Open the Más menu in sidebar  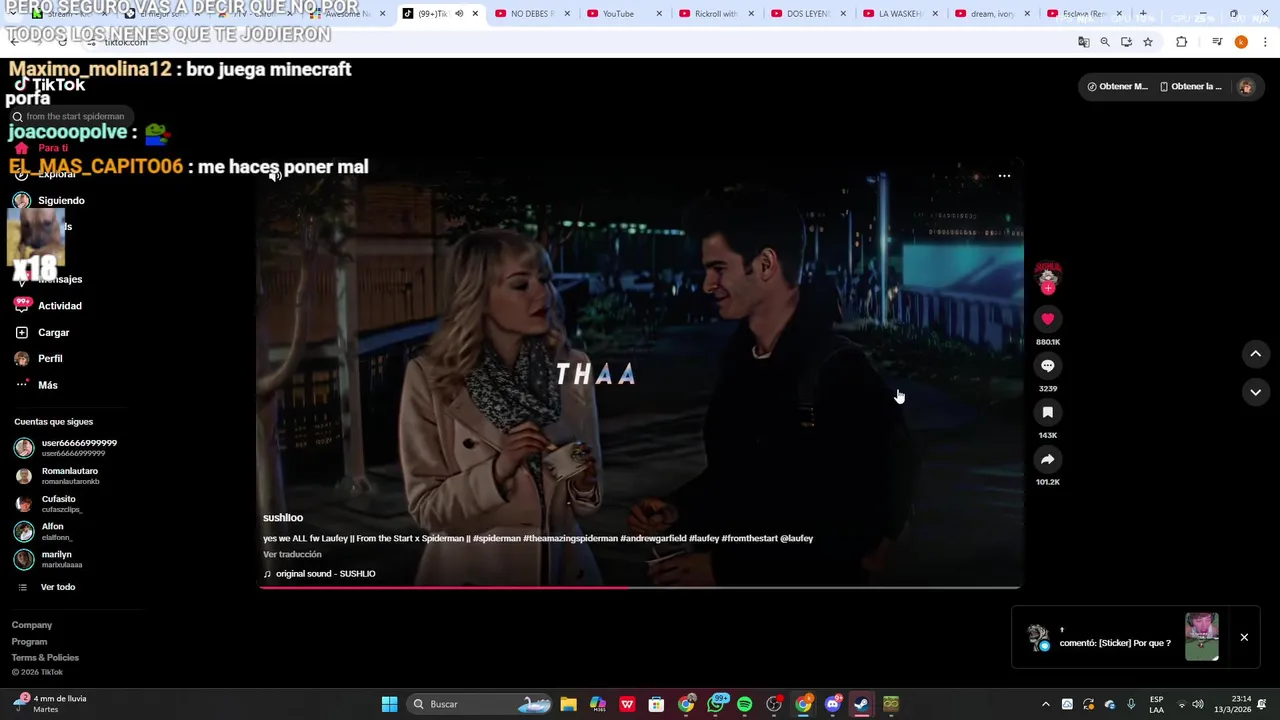[36, 385]
